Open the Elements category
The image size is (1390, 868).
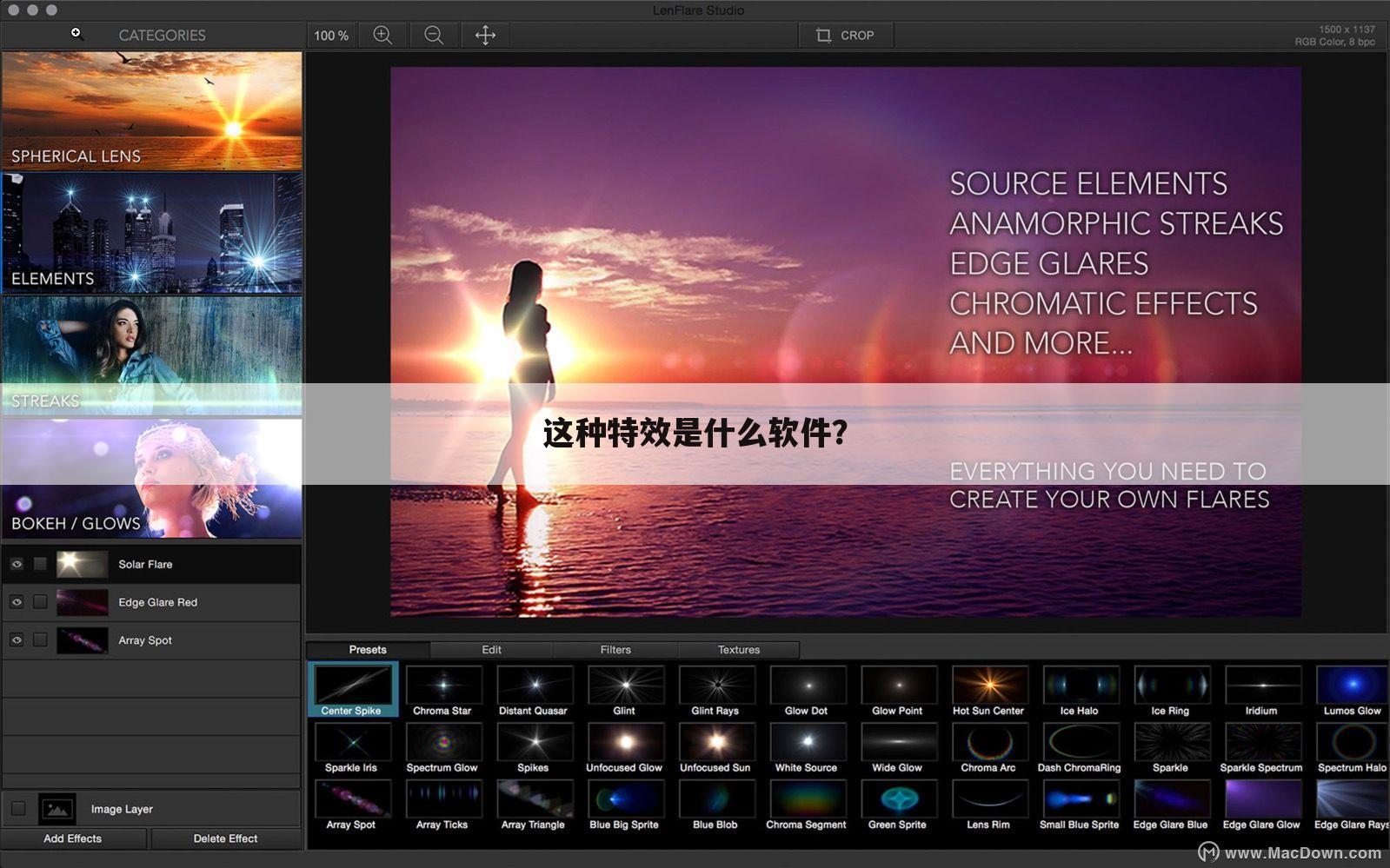pos(152,233)
